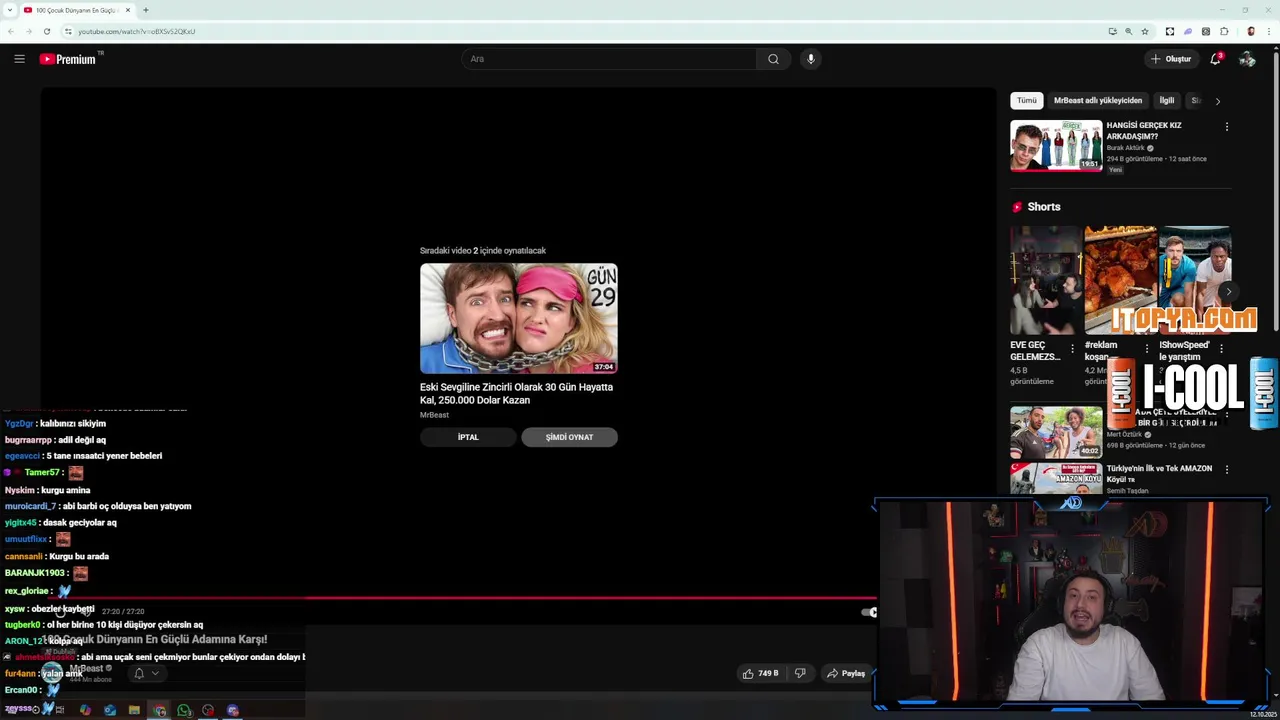Image resolution: width=1280 pixels, height=720 pixels.
Task: Click the black-white extension icon in toolbar
Action: [1170, 31]
